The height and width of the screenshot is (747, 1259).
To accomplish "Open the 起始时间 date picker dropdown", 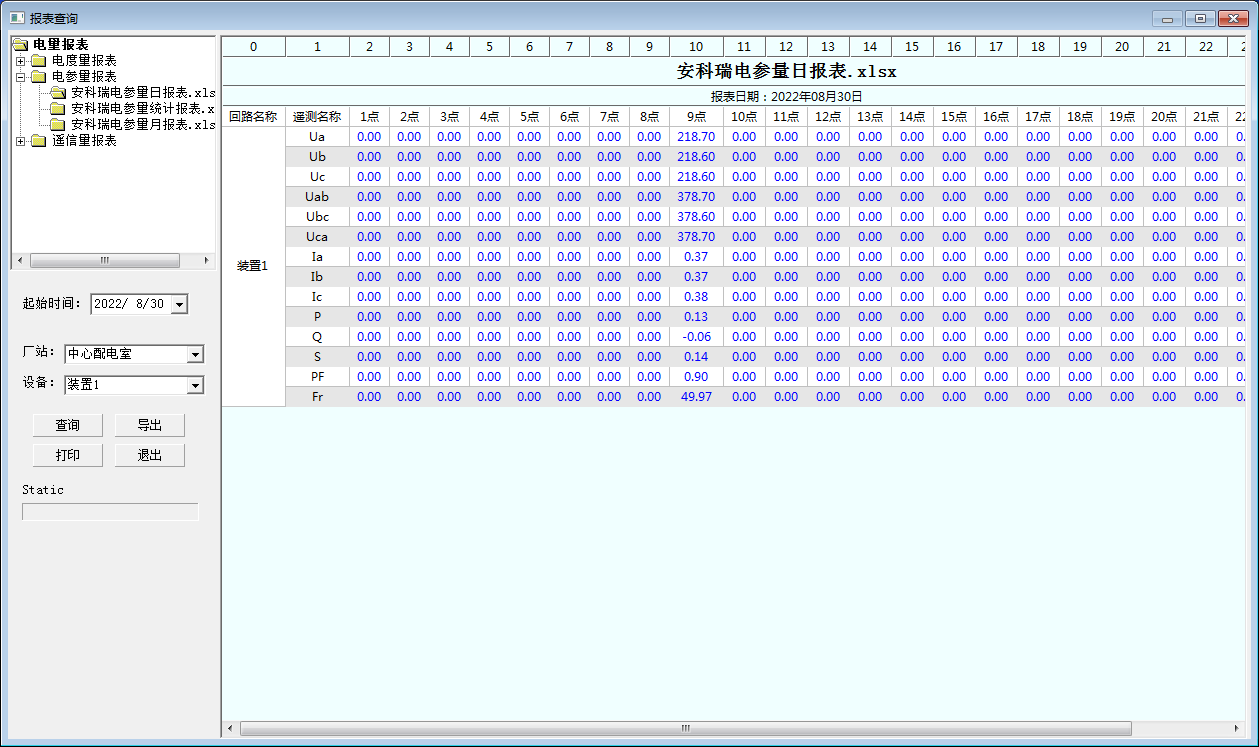I will coord(179,304).
